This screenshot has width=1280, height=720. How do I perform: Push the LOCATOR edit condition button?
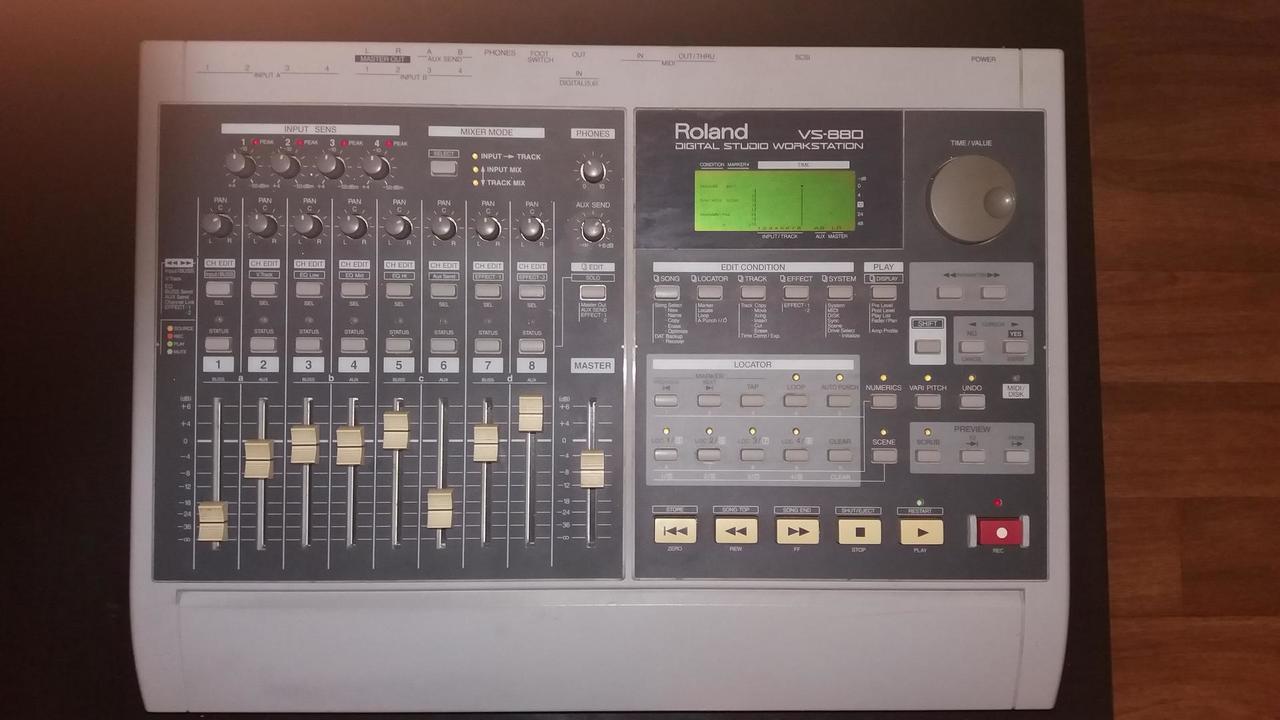pyautogui.click(x=710, y=293)
